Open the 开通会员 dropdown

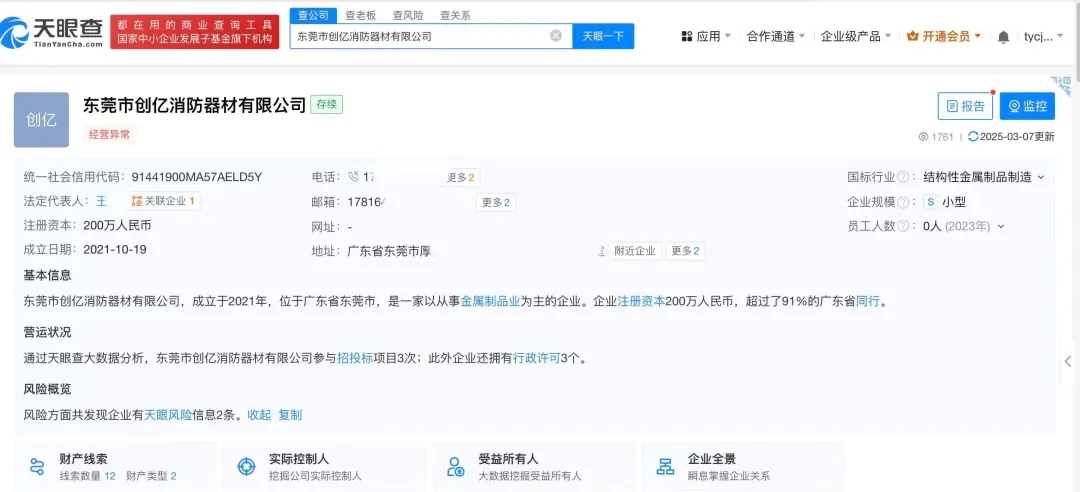point(944,37)
